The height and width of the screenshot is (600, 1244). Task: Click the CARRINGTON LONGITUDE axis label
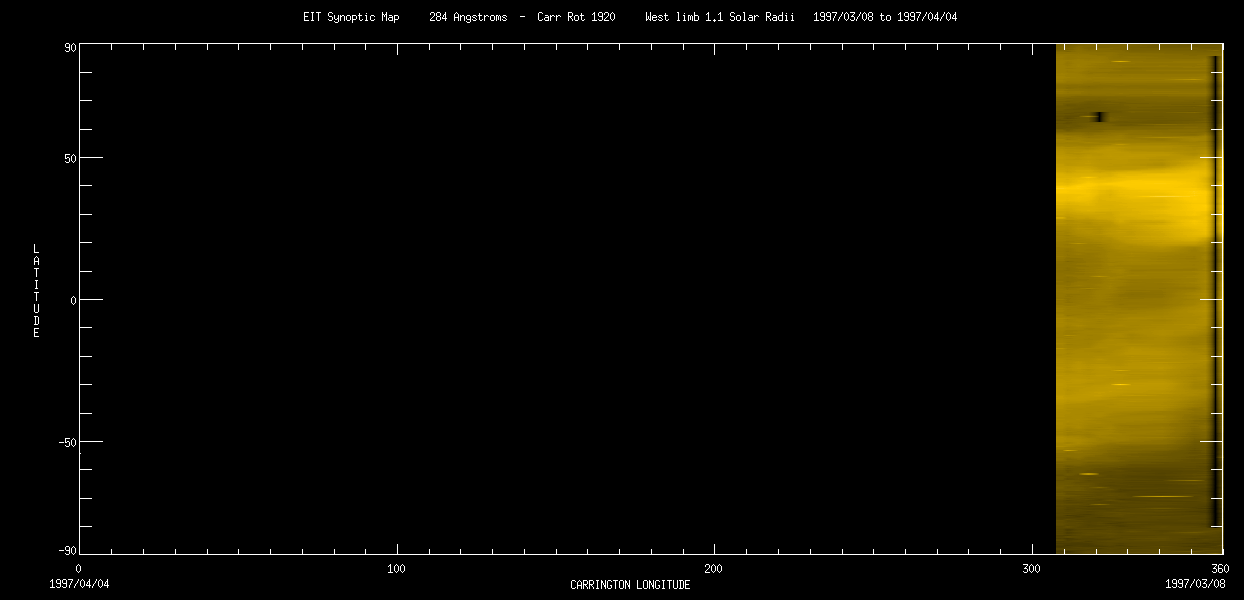pos(630,585)
